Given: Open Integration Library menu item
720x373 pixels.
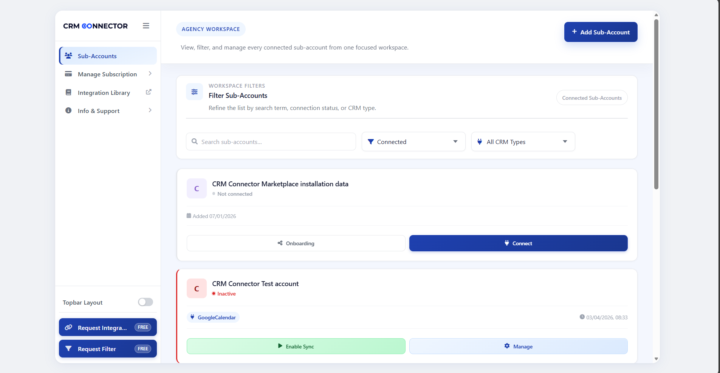Looking at the screenshot, I should point(108,92).
